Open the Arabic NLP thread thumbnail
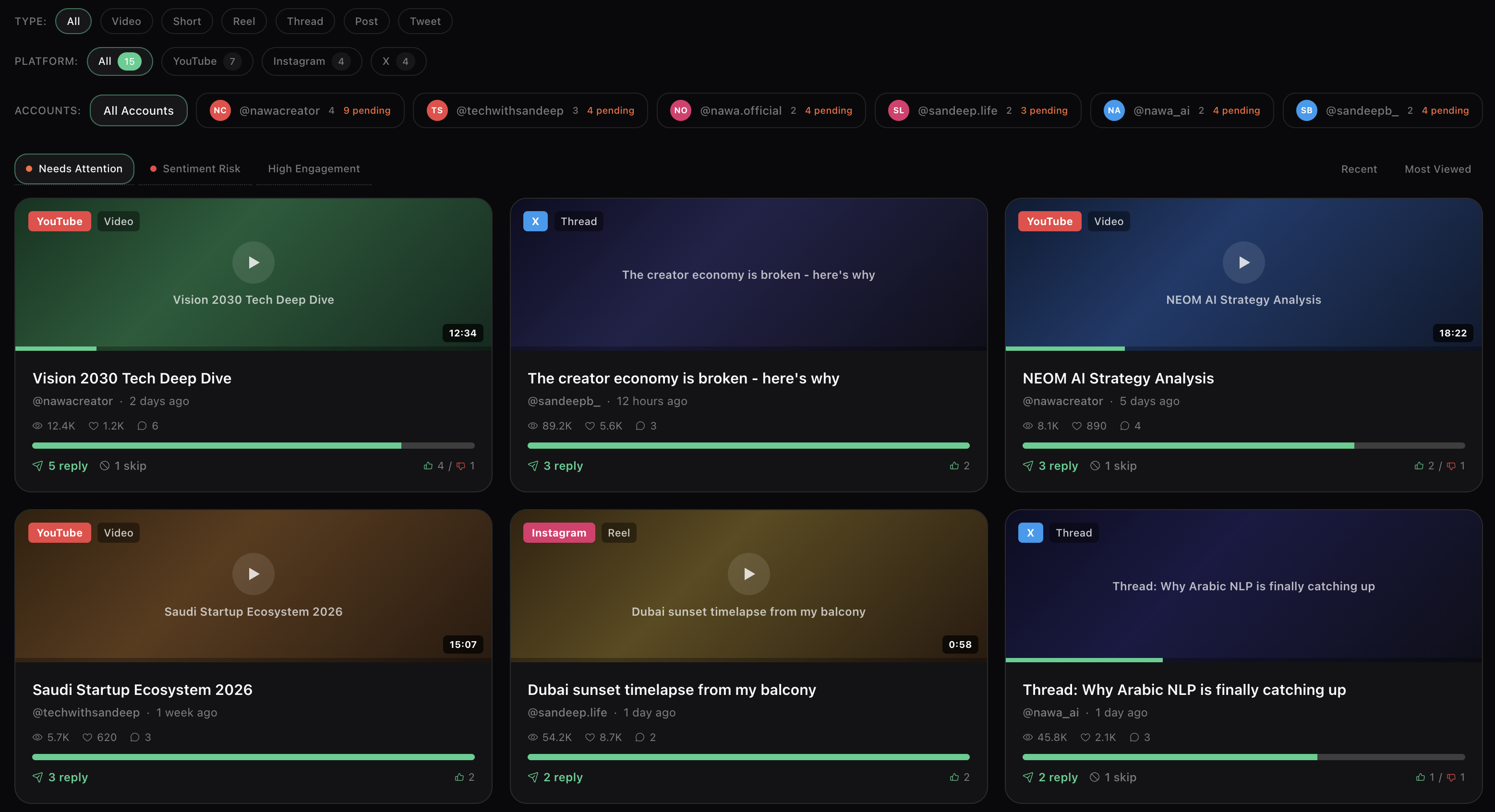This screenshot has height=812, width=1495. (x=1243, y=585)
